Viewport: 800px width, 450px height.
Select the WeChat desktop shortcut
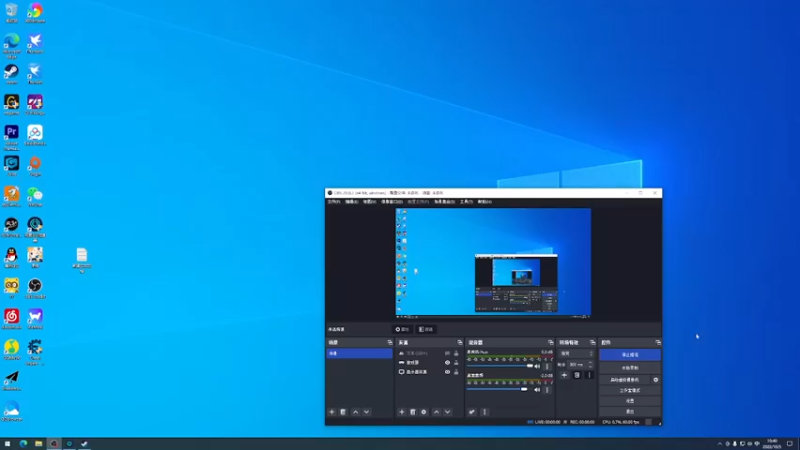(x=35, y=197)
